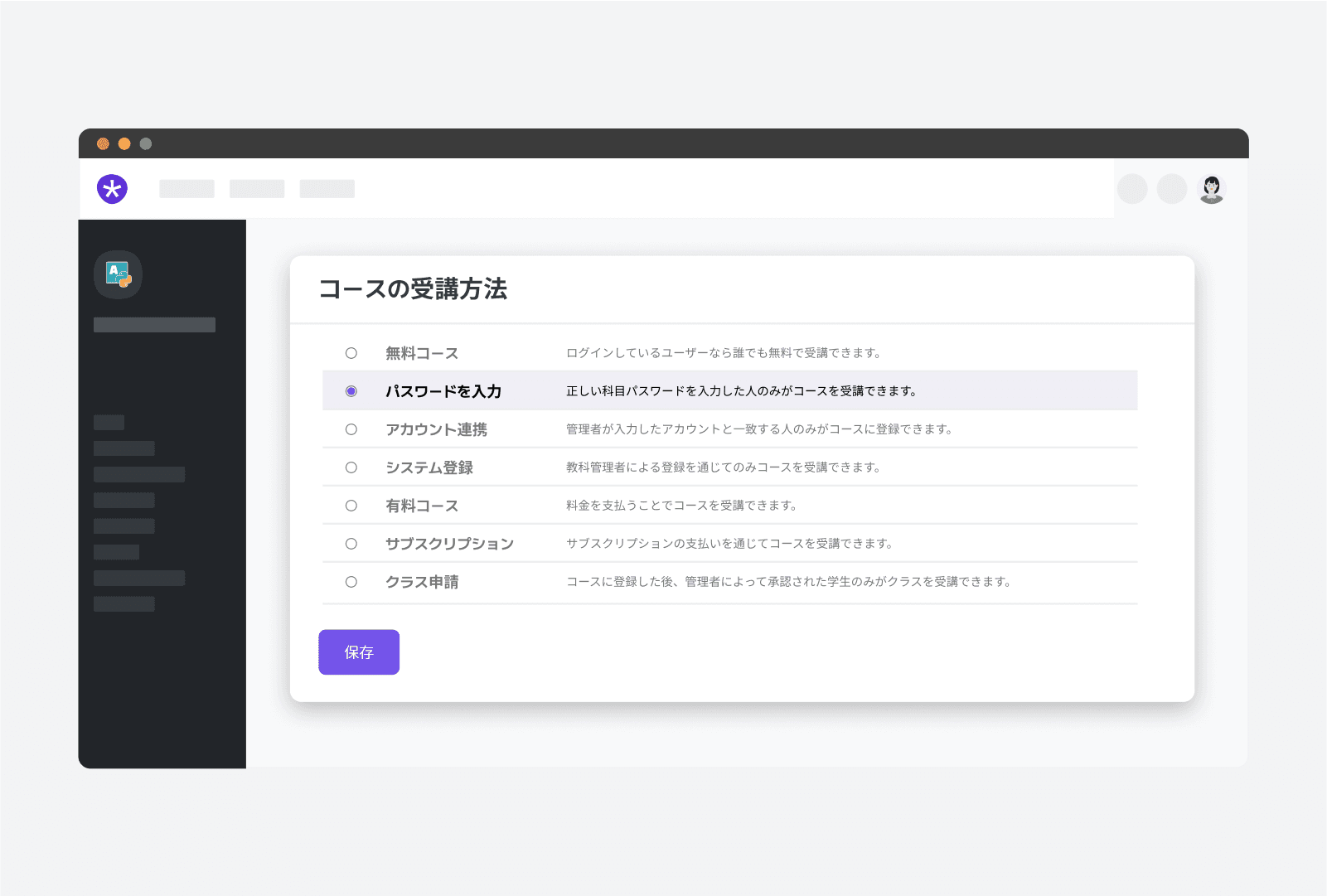
Task: Open the user avatar profile
Action: click(1212, 189)
